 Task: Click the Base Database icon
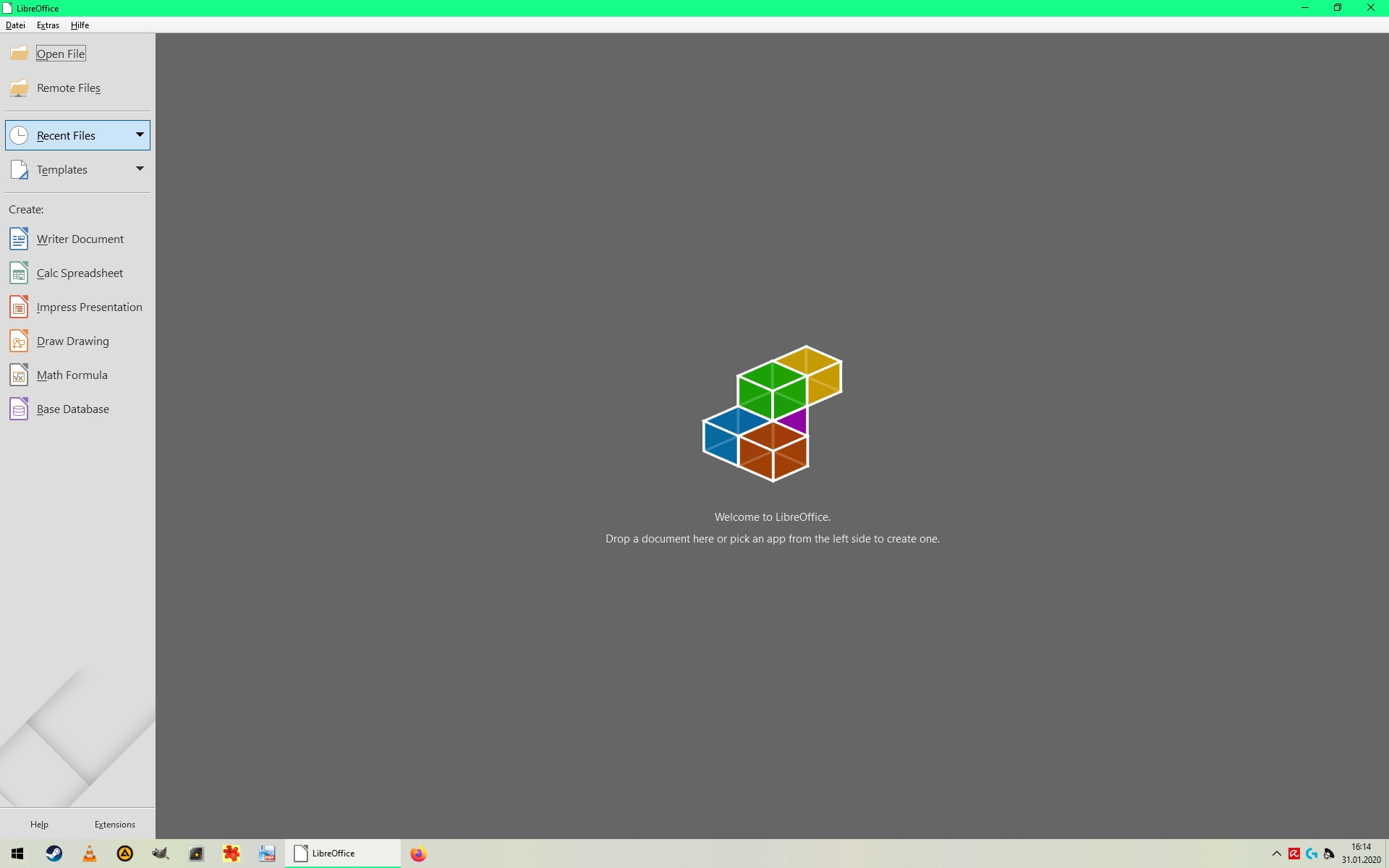tap(19, 409)
